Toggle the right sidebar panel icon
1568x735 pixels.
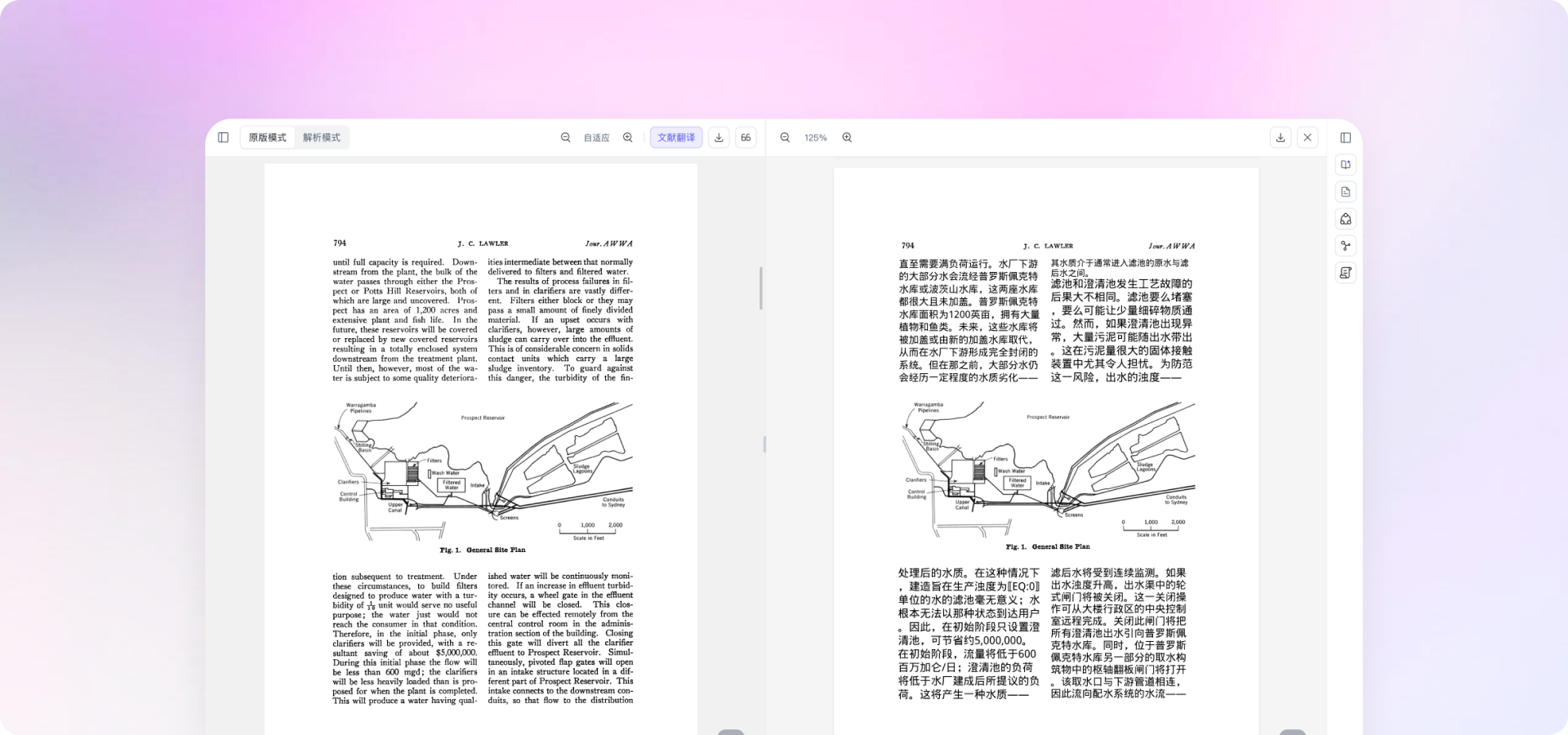[1346, 137]
